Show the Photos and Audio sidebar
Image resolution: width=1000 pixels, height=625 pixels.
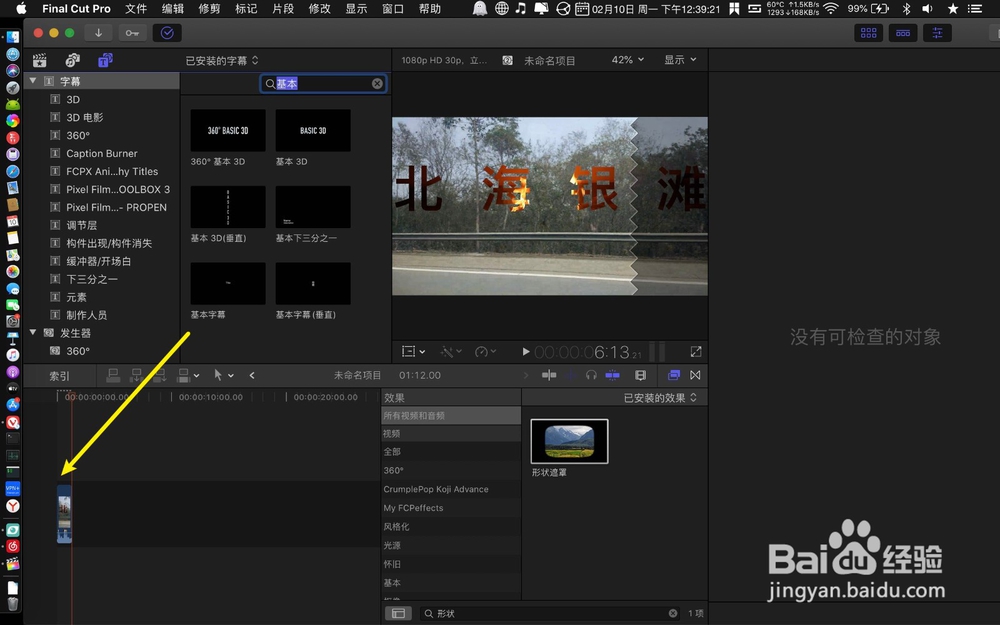pos(73,61)
